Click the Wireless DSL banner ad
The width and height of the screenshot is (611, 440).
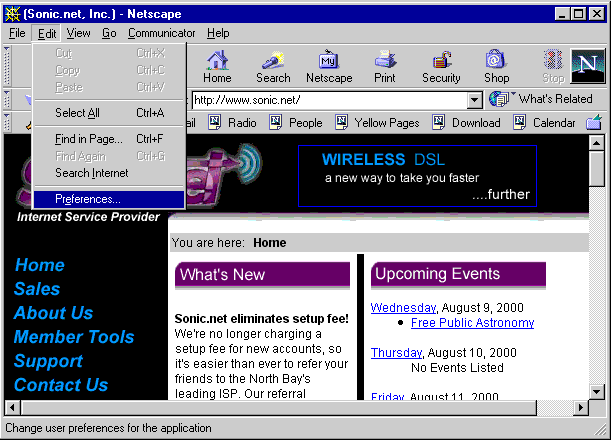coord(417,176)
